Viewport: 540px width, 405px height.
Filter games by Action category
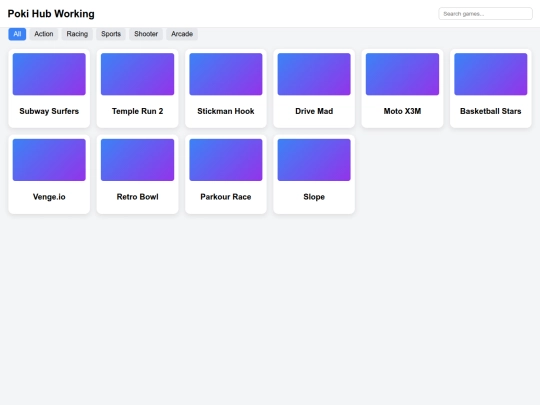click(44, 34)
